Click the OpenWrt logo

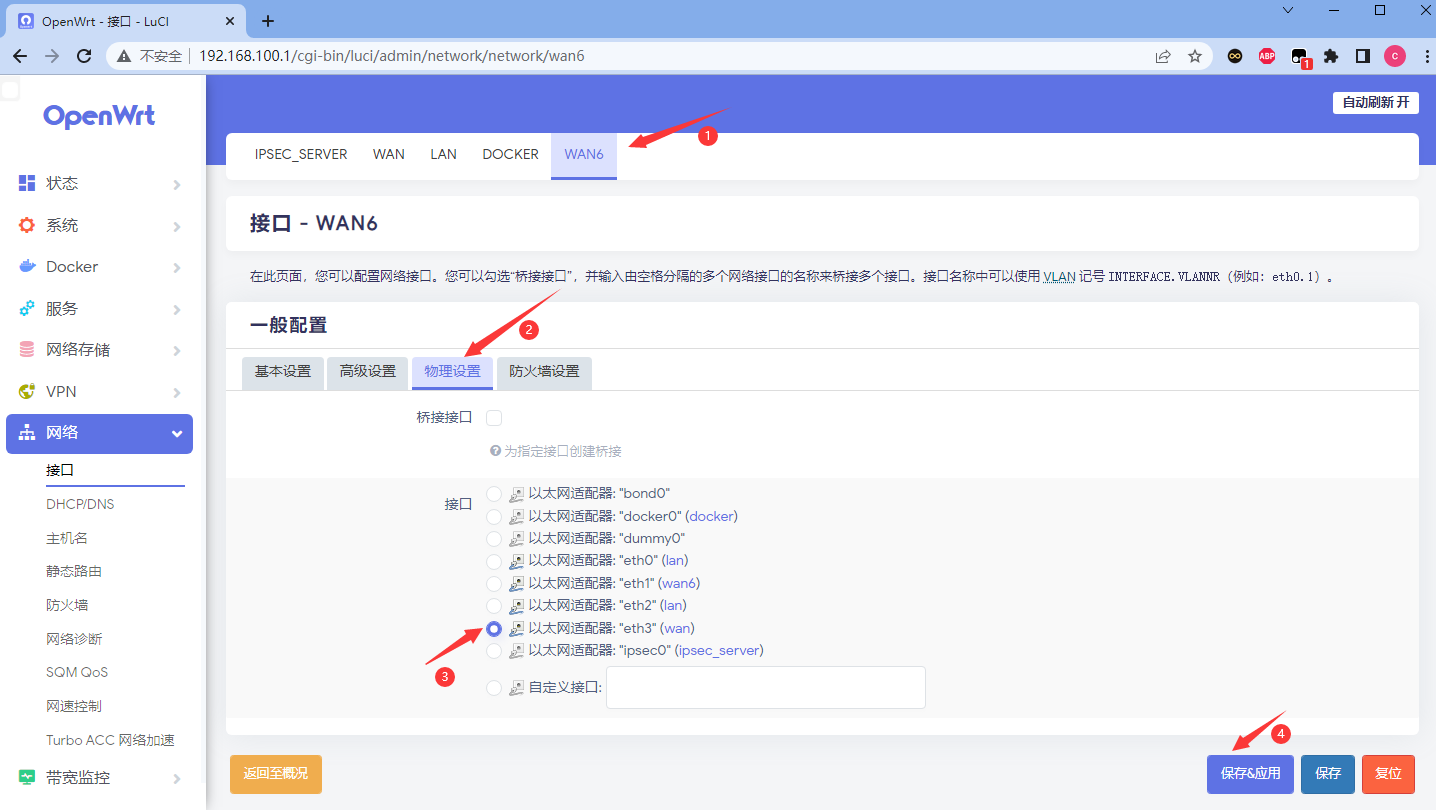(x=99, y=117)
